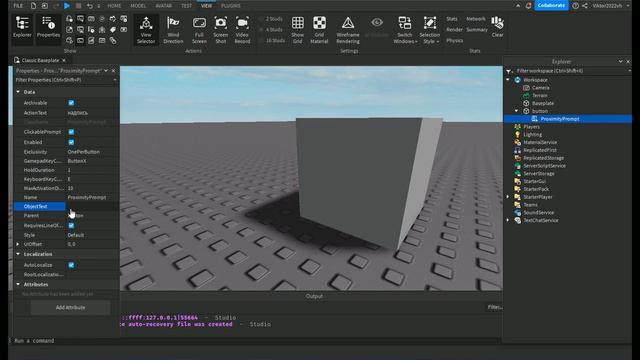Expand the StarterPlayer node
Viewport: 640px width, 360px height.
coord(508,197)
